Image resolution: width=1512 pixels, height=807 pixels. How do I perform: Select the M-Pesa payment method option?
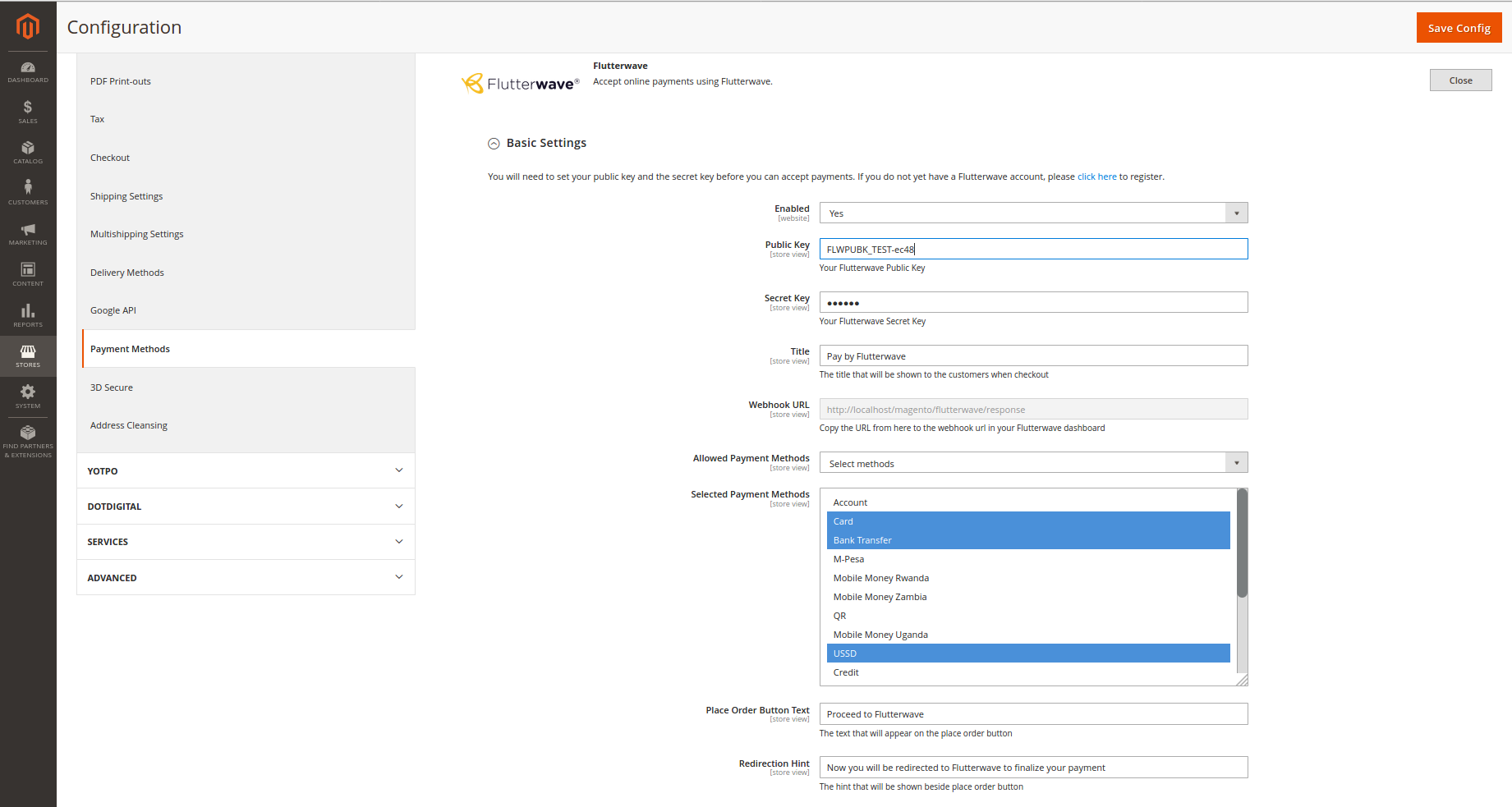(848, 559)
